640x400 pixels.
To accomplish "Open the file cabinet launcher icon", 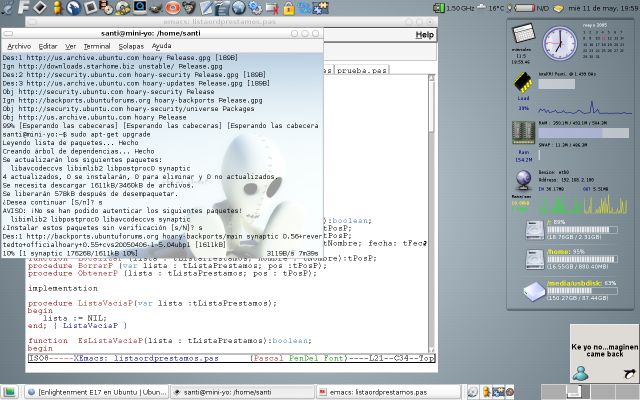I will click(x=222, y=7).
